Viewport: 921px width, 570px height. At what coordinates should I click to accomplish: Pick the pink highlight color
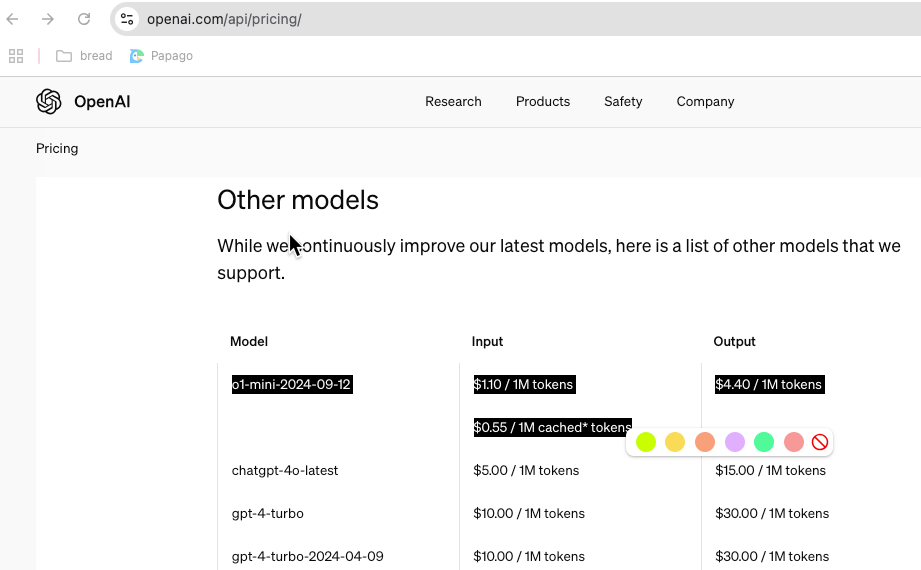(x=794, y=442)
